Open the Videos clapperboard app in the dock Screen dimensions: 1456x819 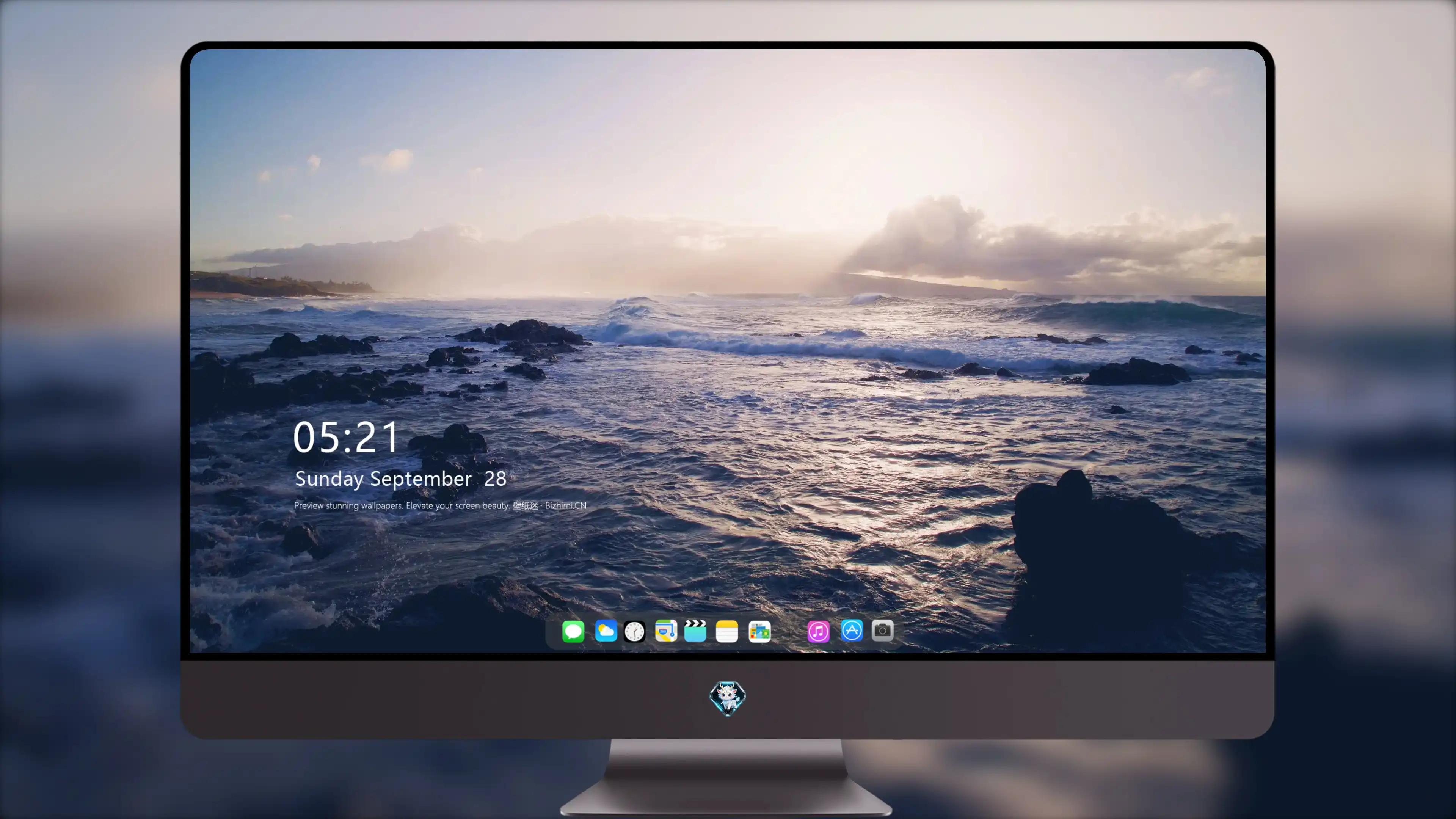pyautogui.click(x=695, y=631)
